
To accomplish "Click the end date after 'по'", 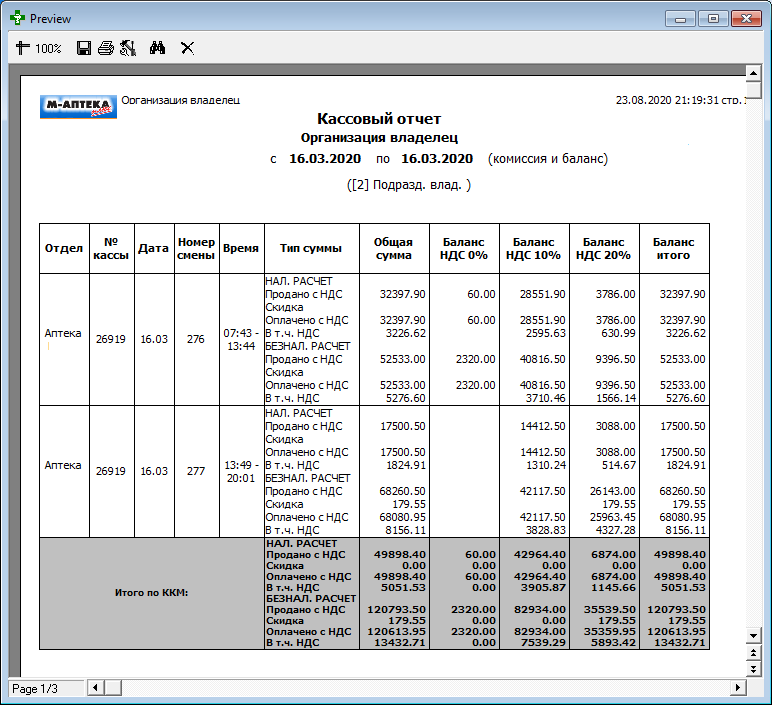I will 437,159.
